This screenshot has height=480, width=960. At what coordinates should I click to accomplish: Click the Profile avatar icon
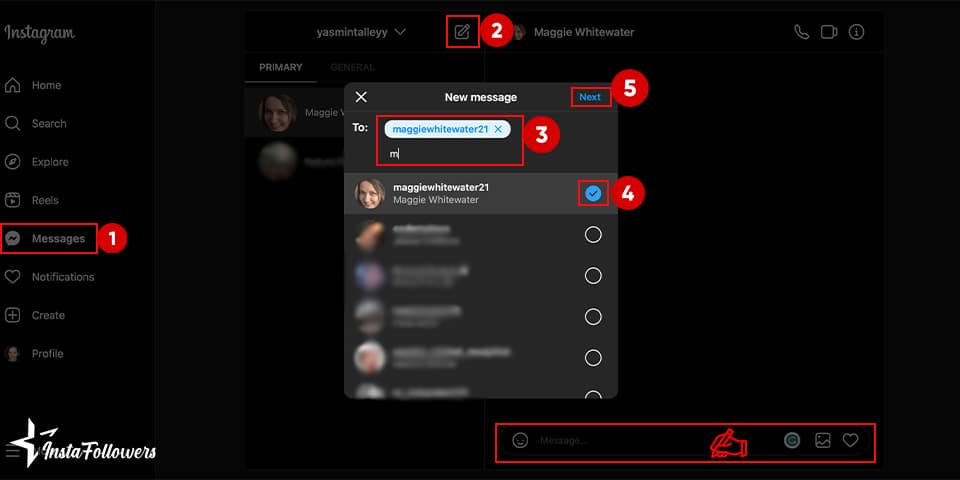[12, 354]
